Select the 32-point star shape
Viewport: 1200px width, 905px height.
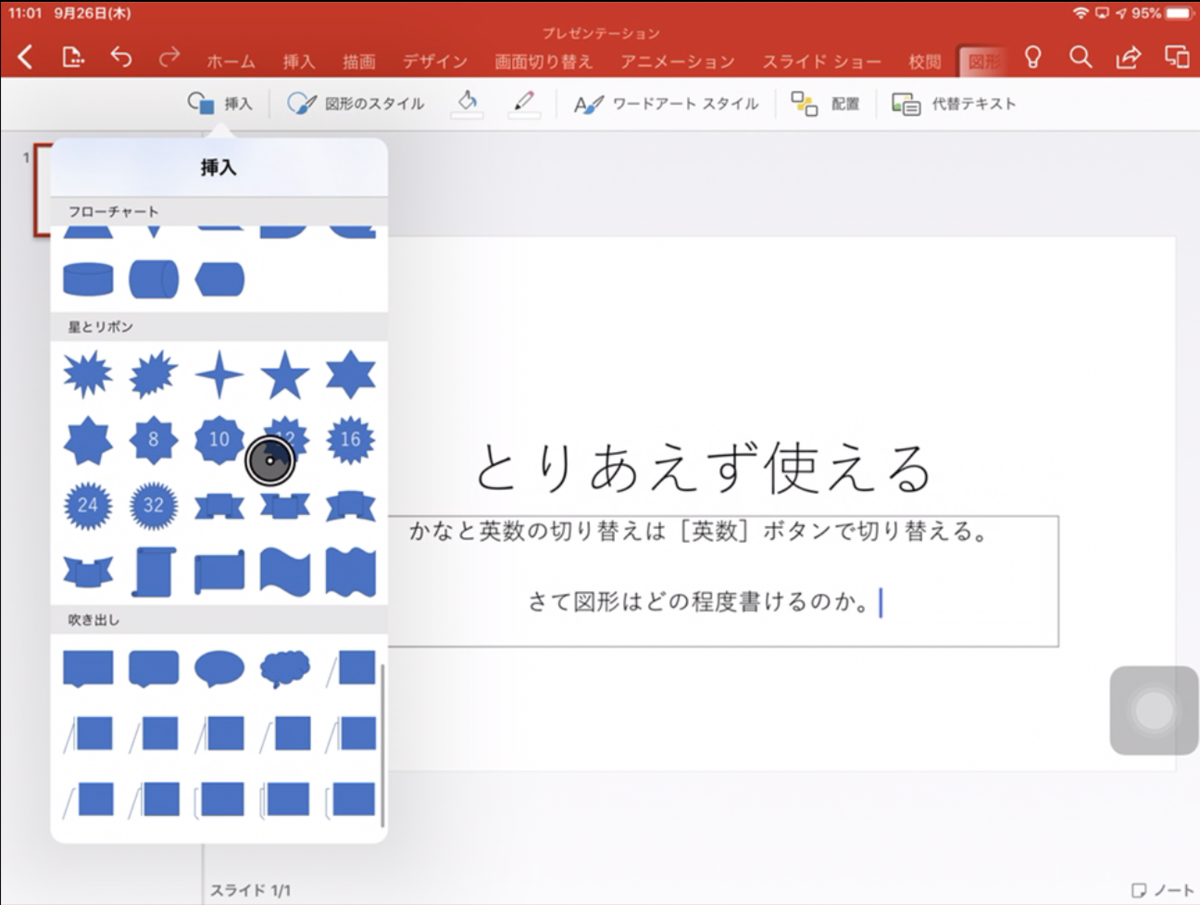152,505
